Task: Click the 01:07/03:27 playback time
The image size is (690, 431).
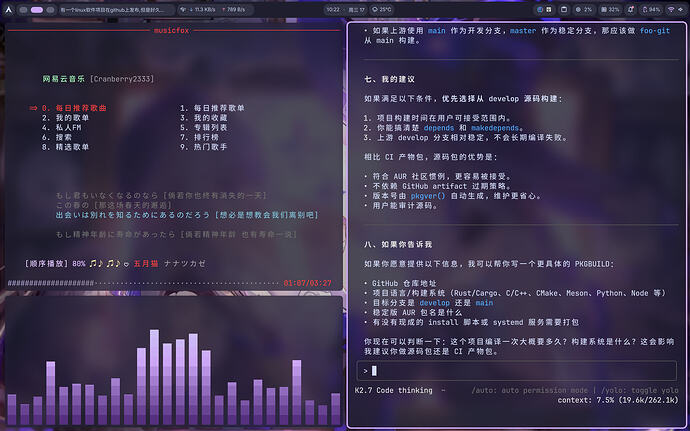Action: click(x=308, y=283)
